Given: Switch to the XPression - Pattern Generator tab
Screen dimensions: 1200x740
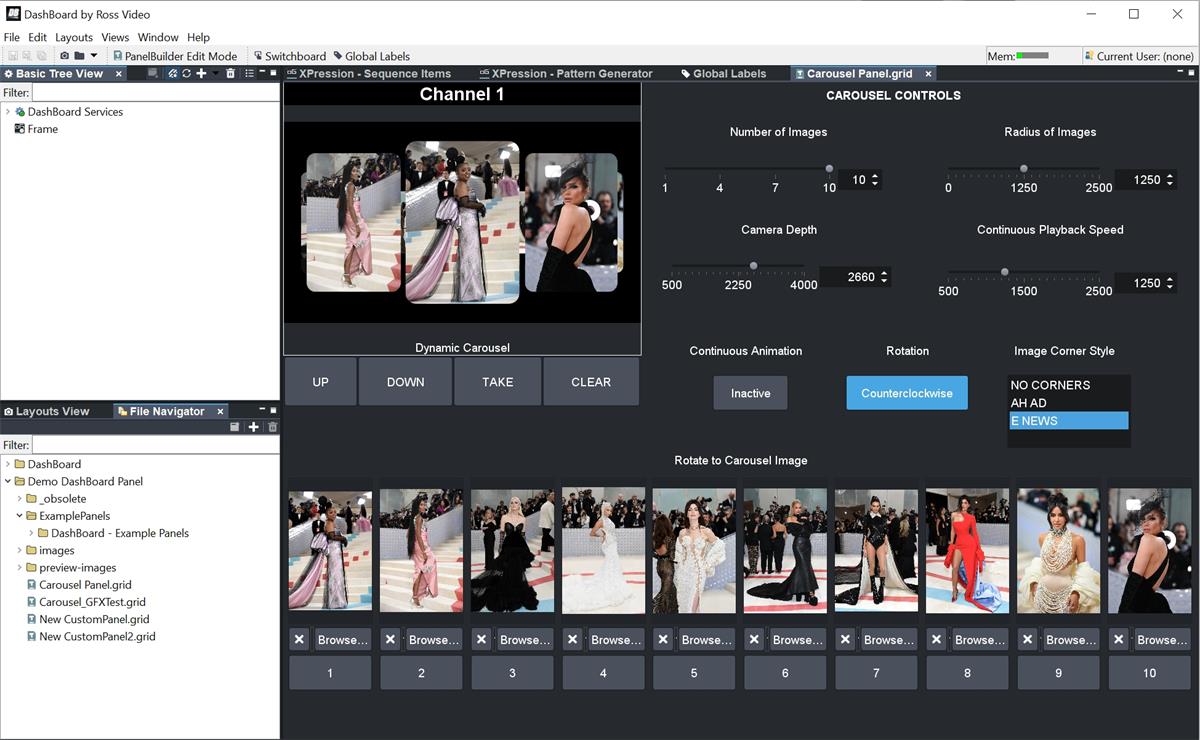Looking at the screenshot, I should (565, 73).
